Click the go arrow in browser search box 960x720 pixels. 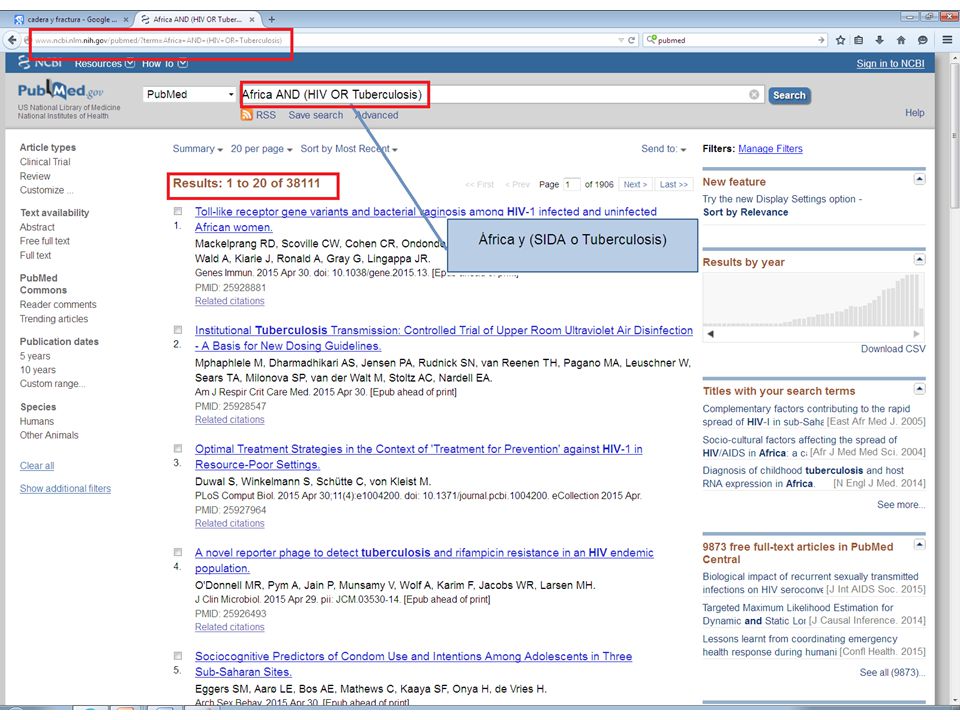tap(821, 40)
